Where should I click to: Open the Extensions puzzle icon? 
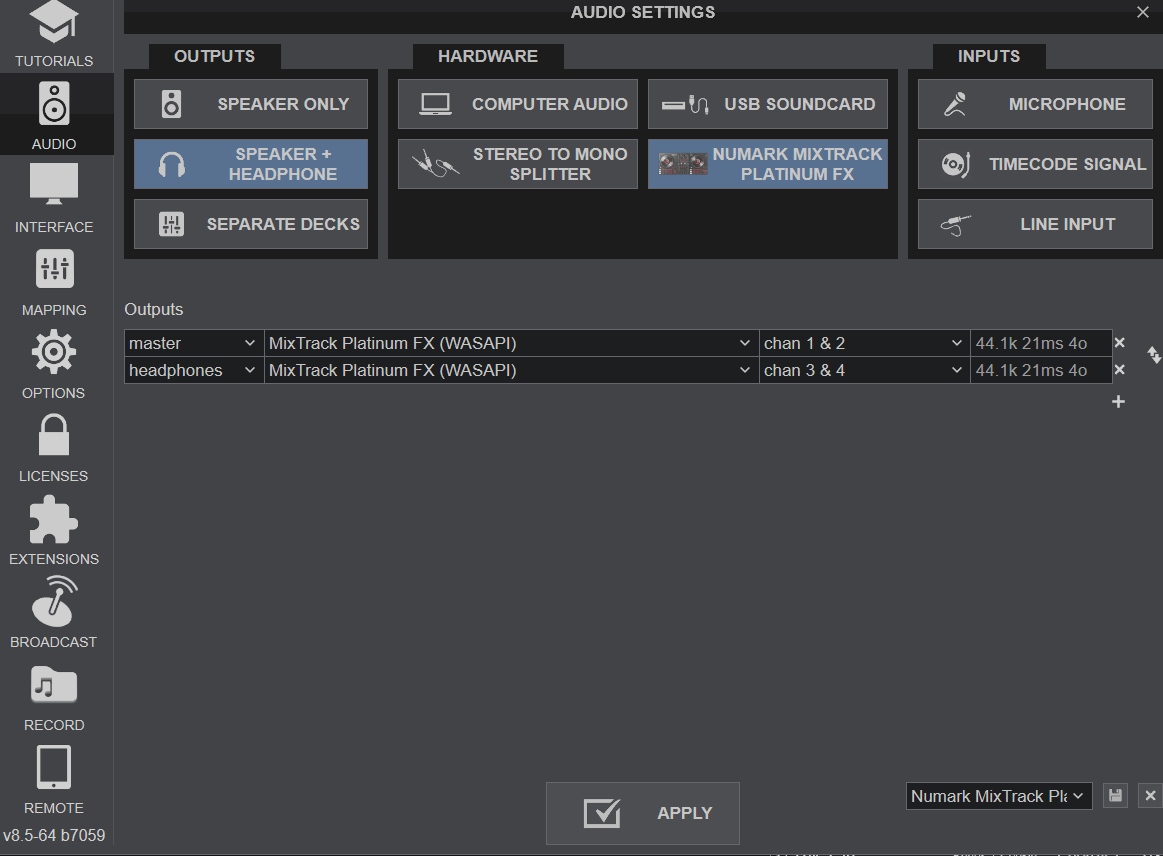pos(53,519)
